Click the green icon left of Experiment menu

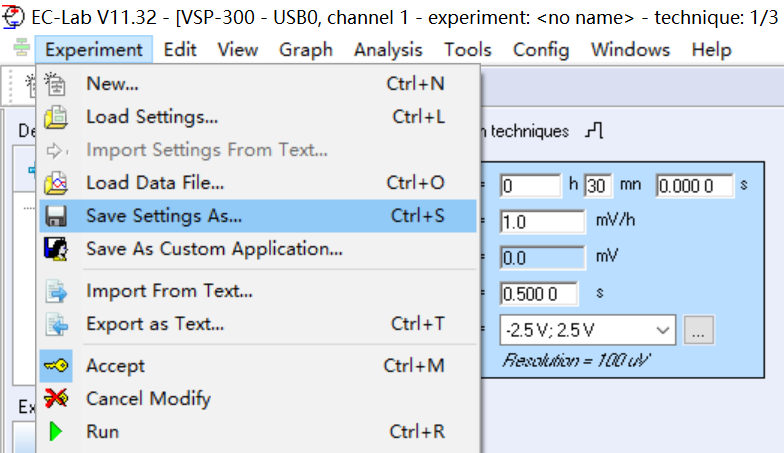(x=20, y=50)
